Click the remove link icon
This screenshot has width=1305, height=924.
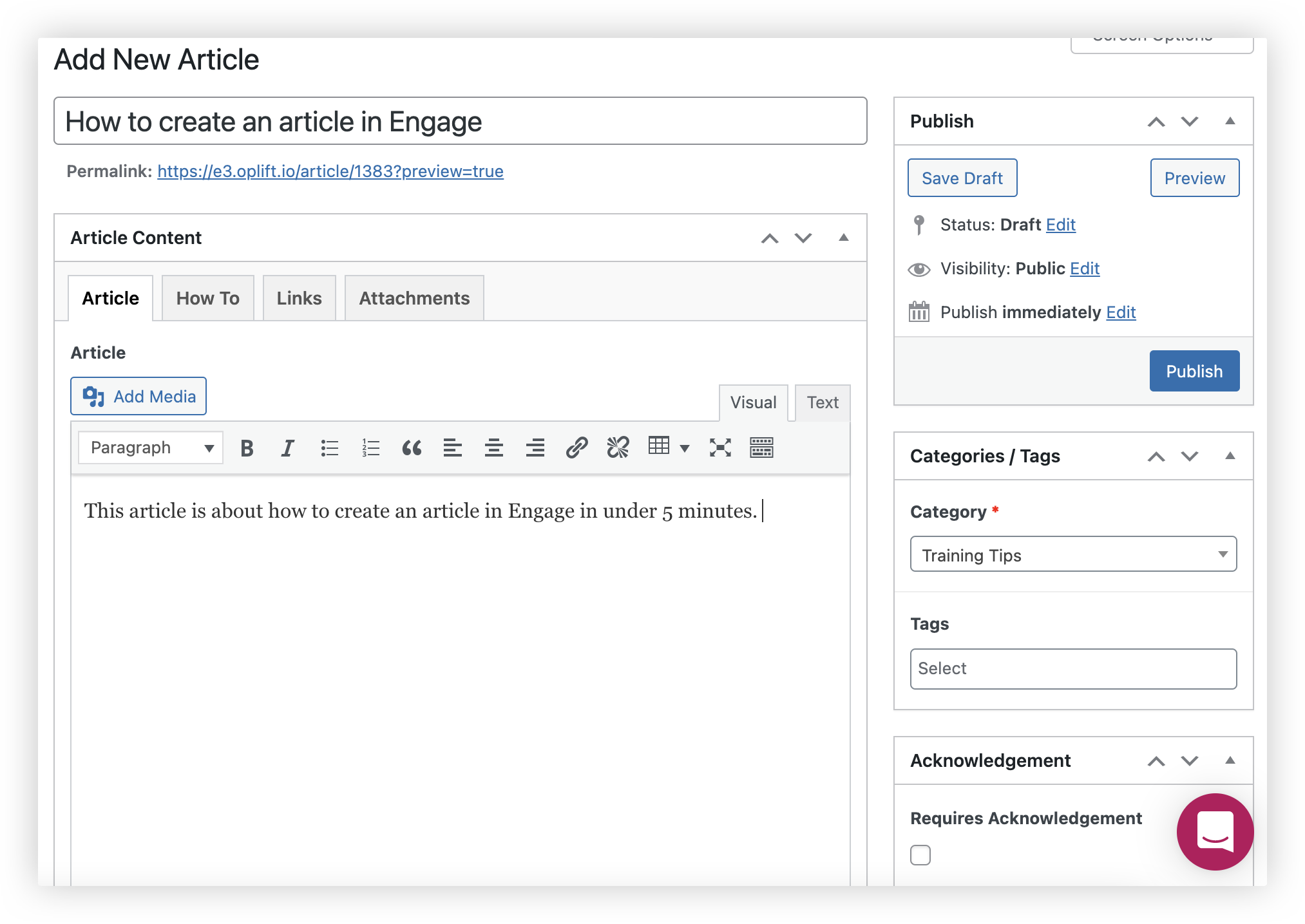(x=618, y=448)
